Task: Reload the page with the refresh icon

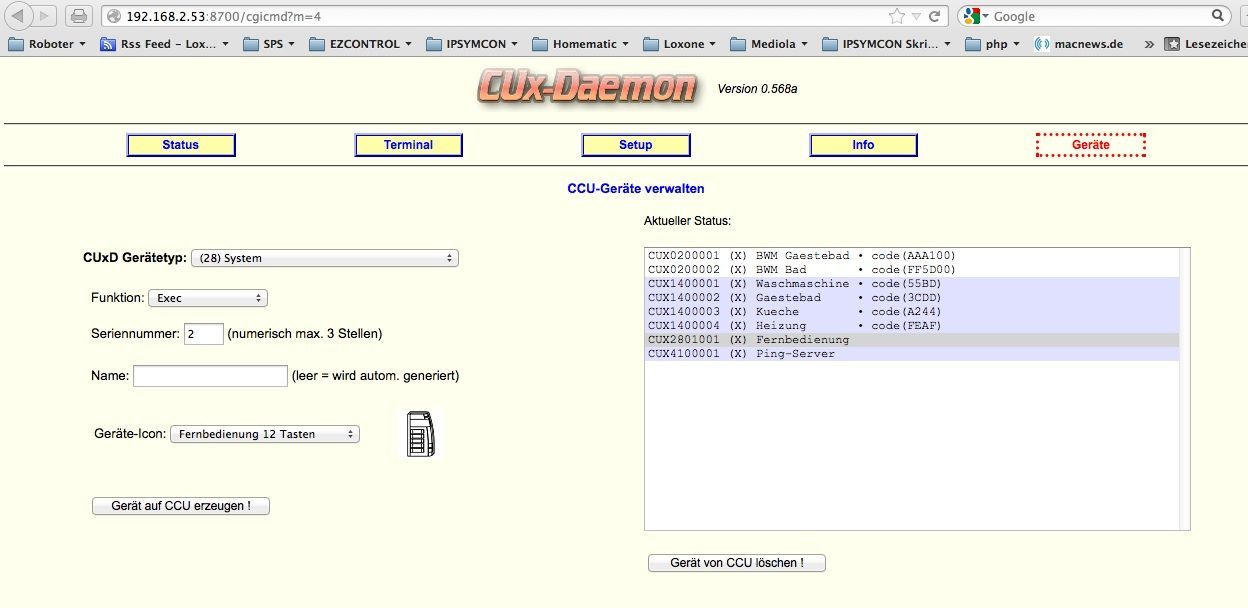Action: tap(934, 16)
